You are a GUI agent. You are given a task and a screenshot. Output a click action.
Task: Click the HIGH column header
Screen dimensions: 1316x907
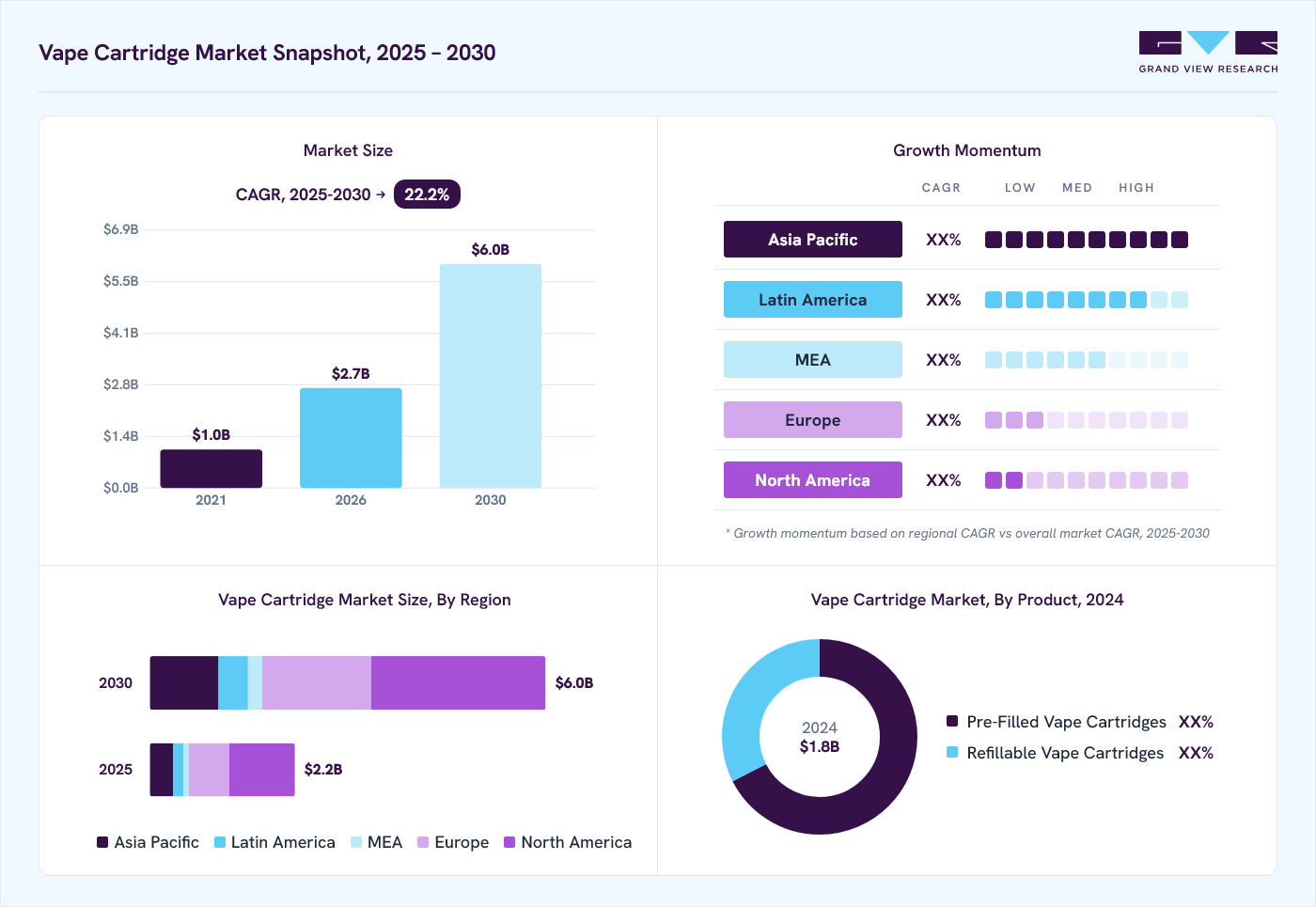click(1136, 188)
